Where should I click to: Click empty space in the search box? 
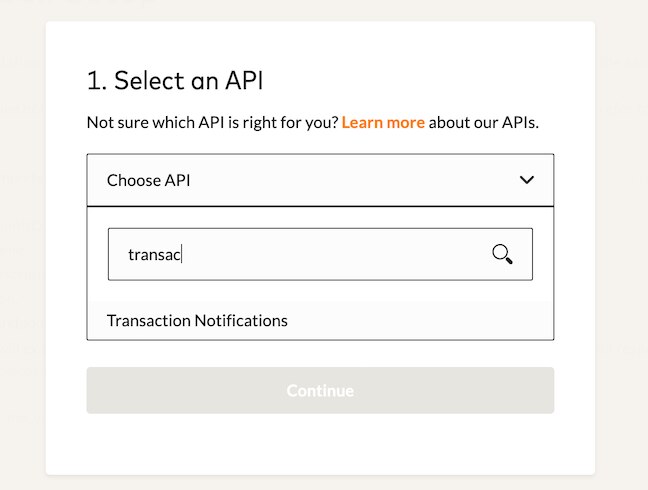click(340, 254)
